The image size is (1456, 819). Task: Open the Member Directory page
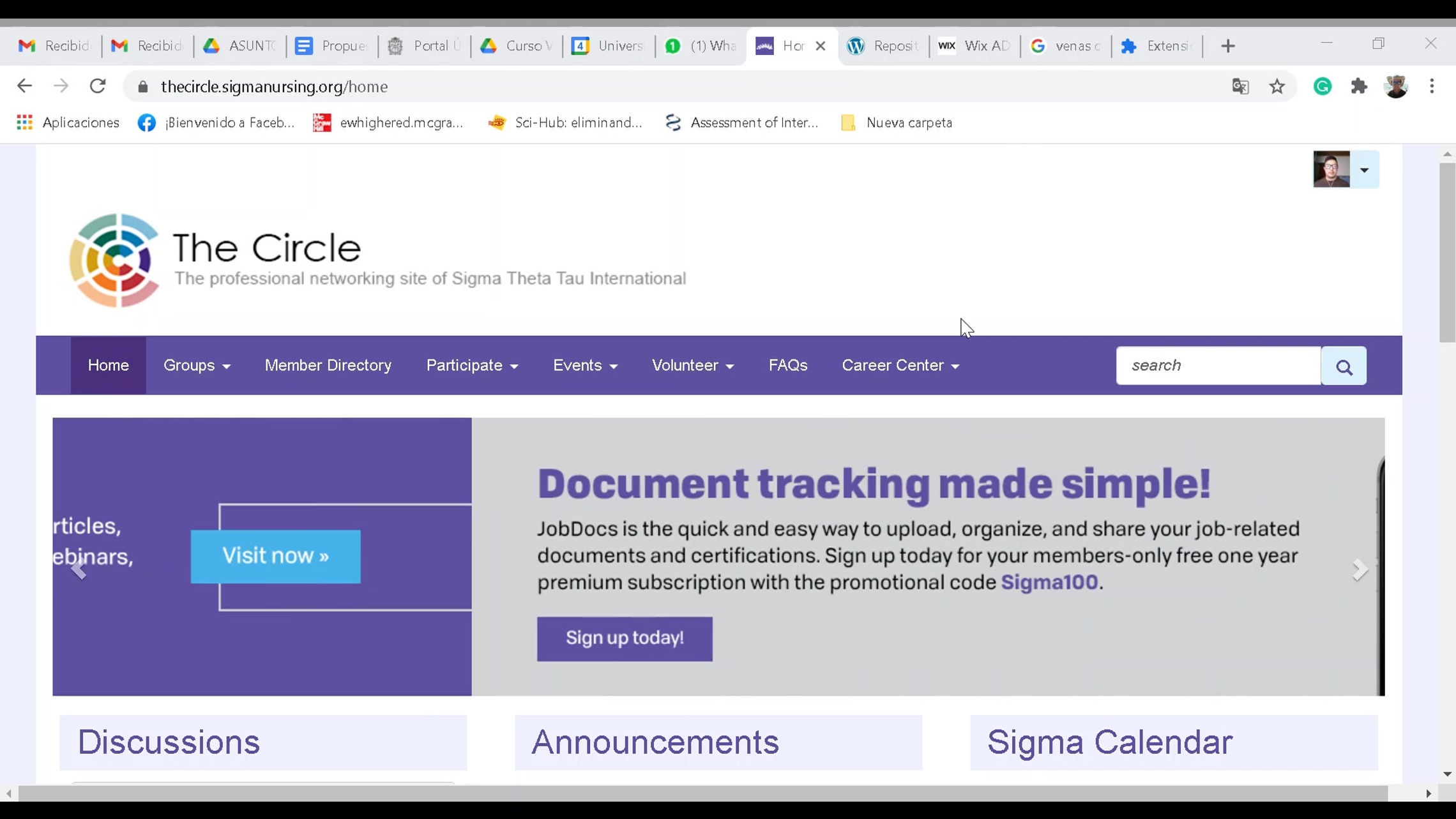[328, 366]
